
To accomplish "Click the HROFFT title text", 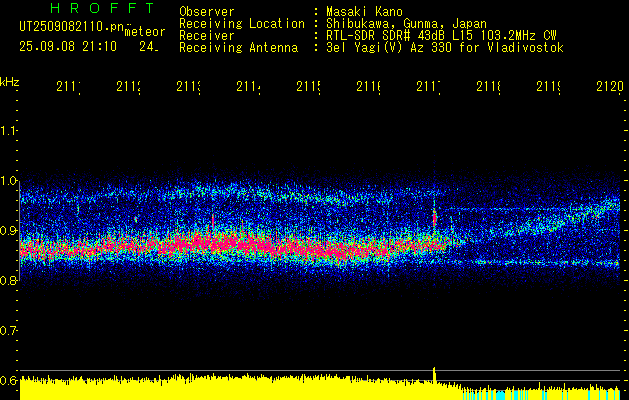I will point(103,8).
